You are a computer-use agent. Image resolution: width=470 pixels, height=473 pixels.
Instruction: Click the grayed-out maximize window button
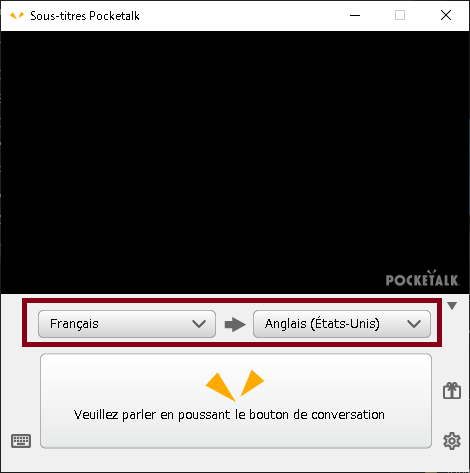point(400,15)
